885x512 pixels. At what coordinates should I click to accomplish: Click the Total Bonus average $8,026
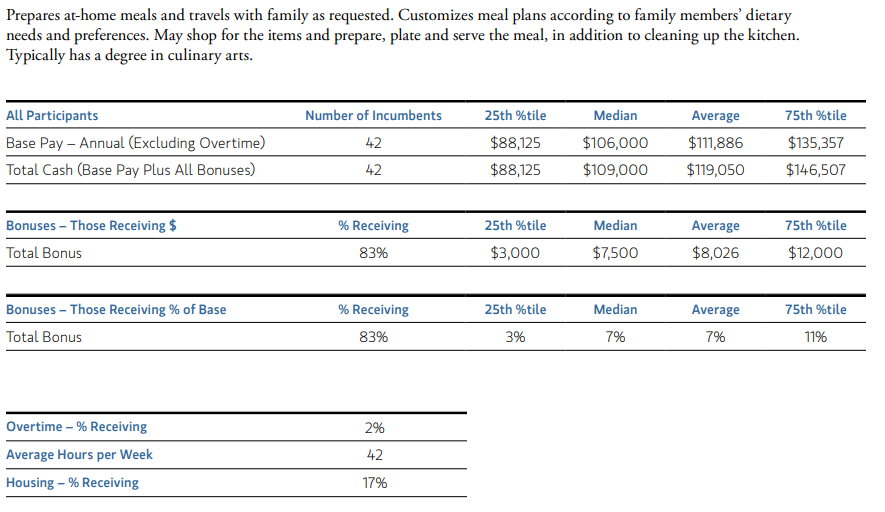click(715, 253)
